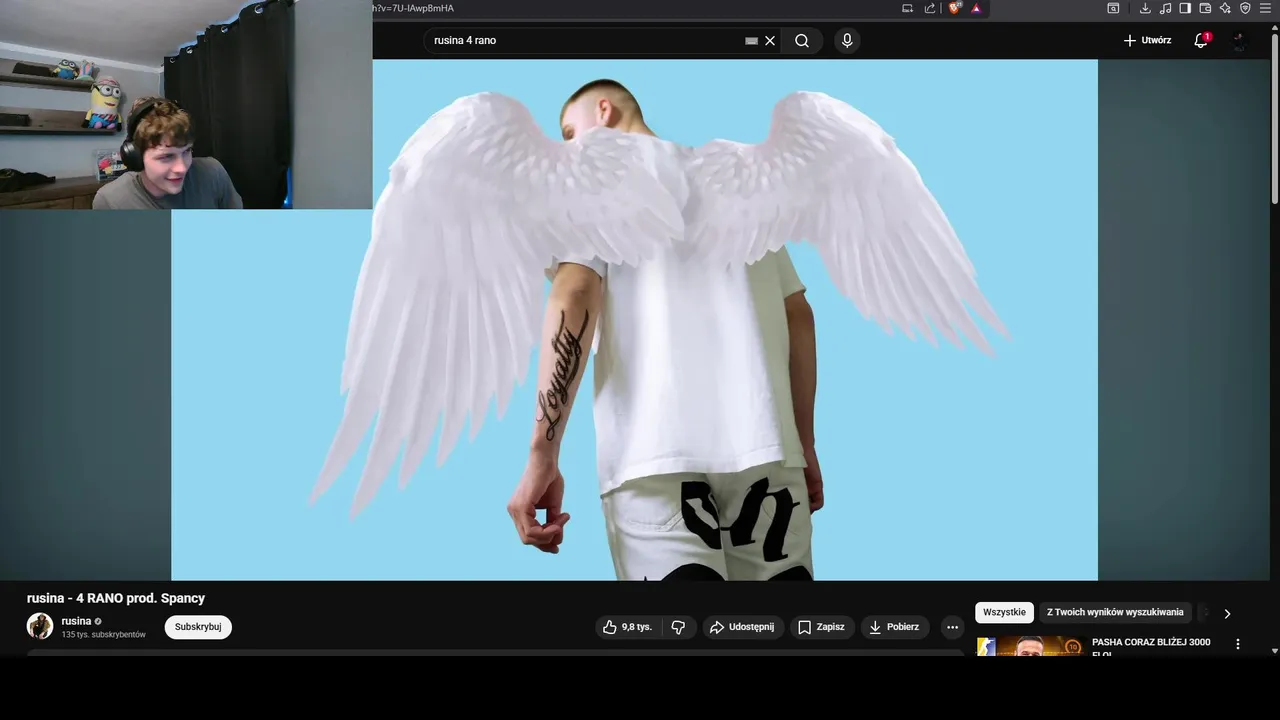Open the three-dot more actions menu
The height and width of the screenshot is (720, 1280).
pyautogui.click(x=952, y=627)
